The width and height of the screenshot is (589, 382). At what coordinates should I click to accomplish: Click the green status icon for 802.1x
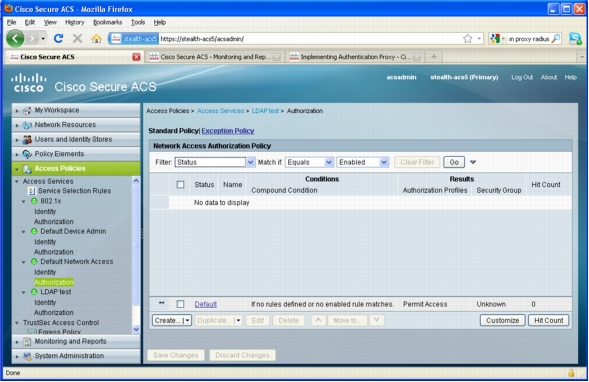click(x=34, y=201)
